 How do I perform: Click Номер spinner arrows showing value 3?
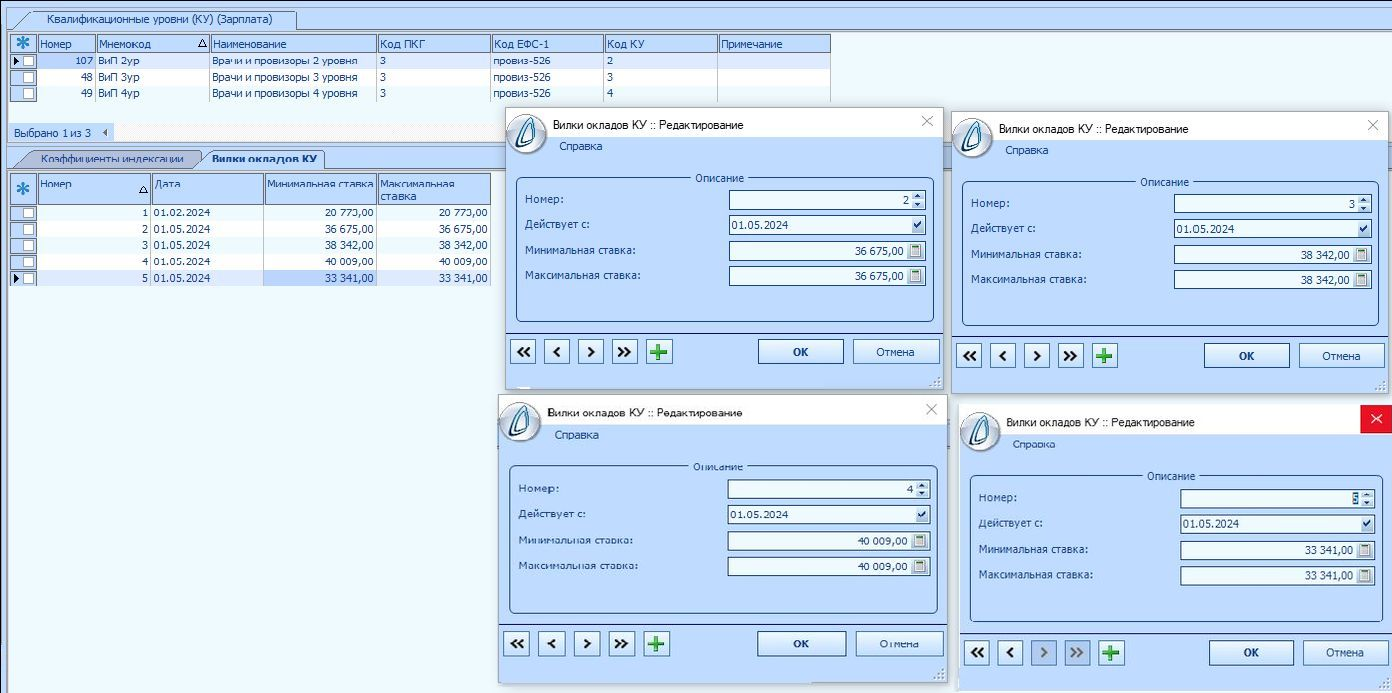pyautogui.click(x=1364, y=204)
